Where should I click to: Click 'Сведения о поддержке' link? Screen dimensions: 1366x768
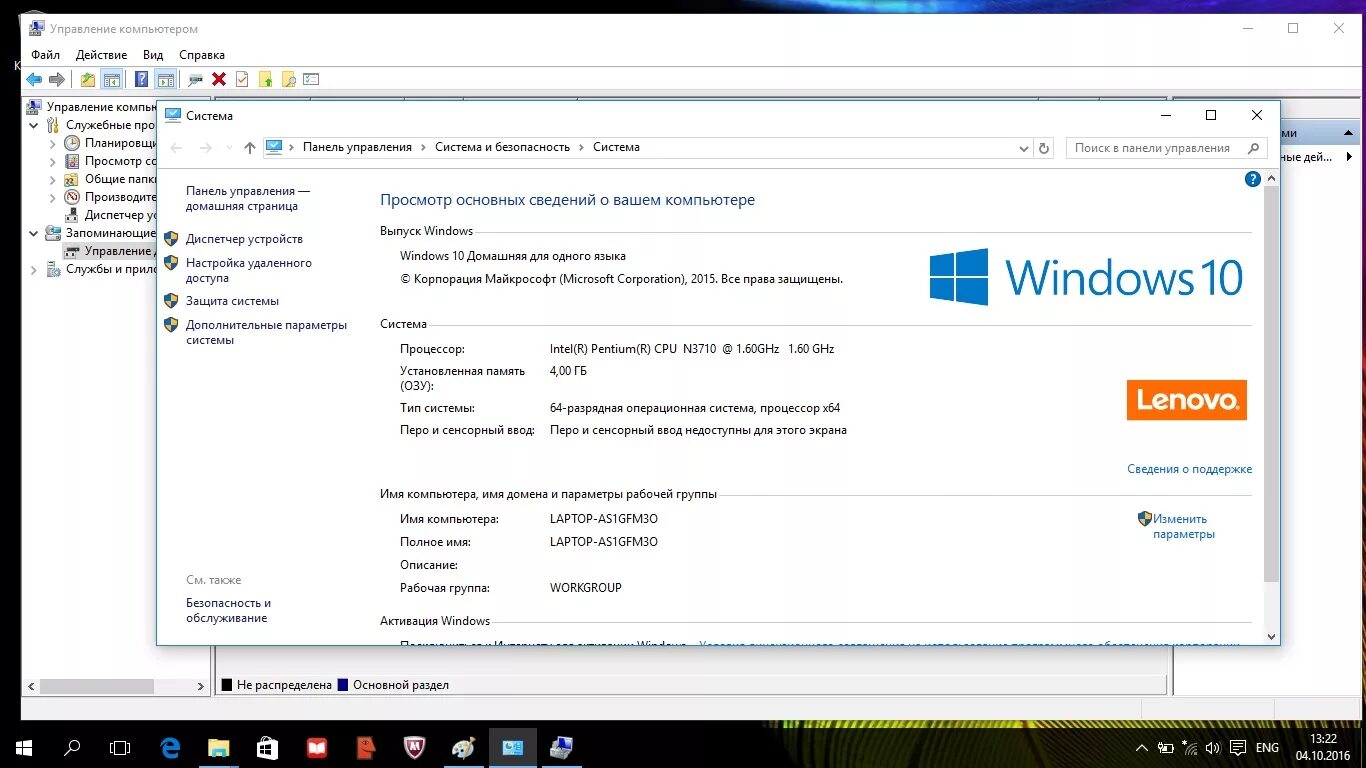[1189, 469]
